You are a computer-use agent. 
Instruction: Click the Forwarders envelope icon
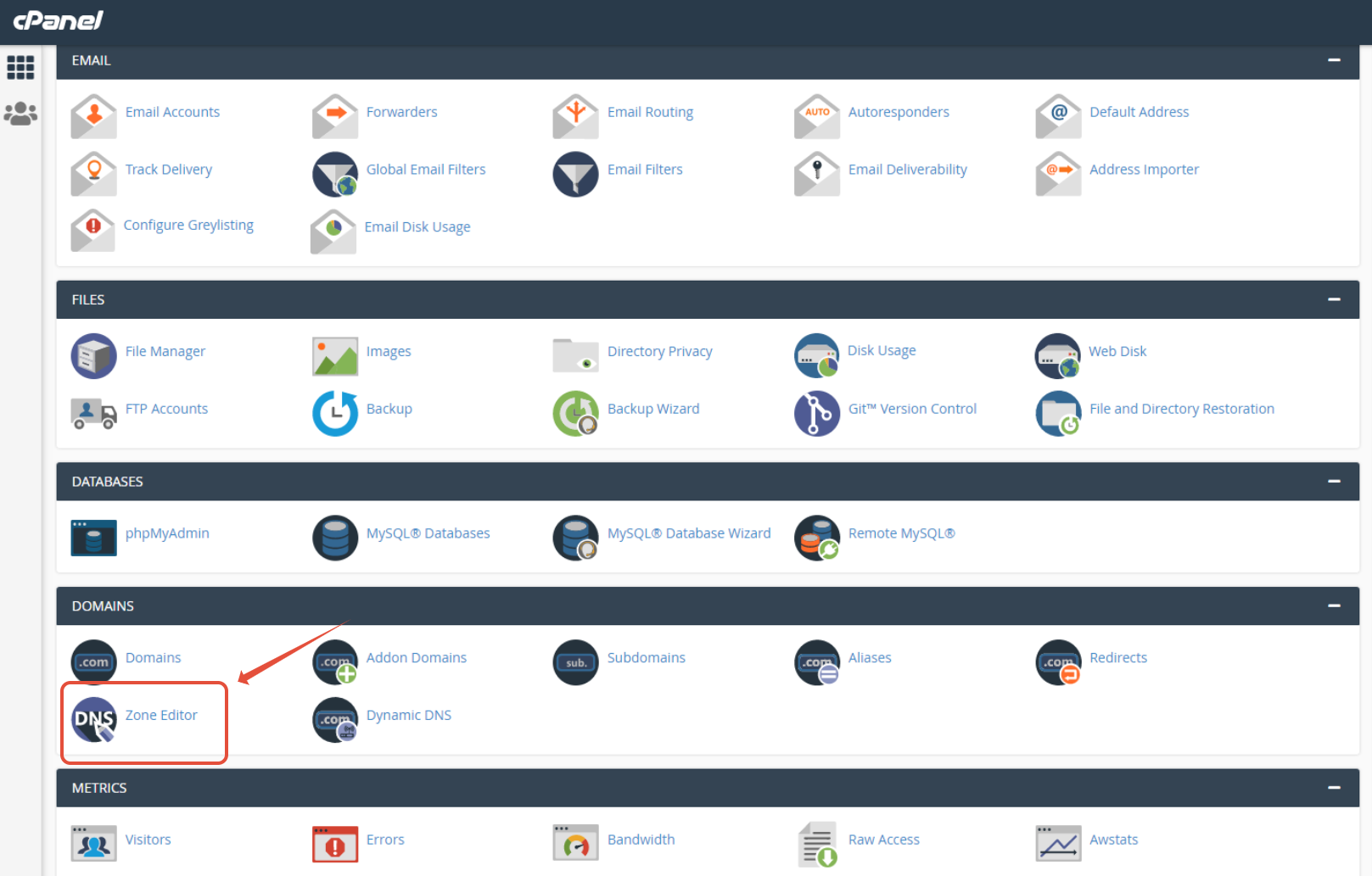(335, 115)
